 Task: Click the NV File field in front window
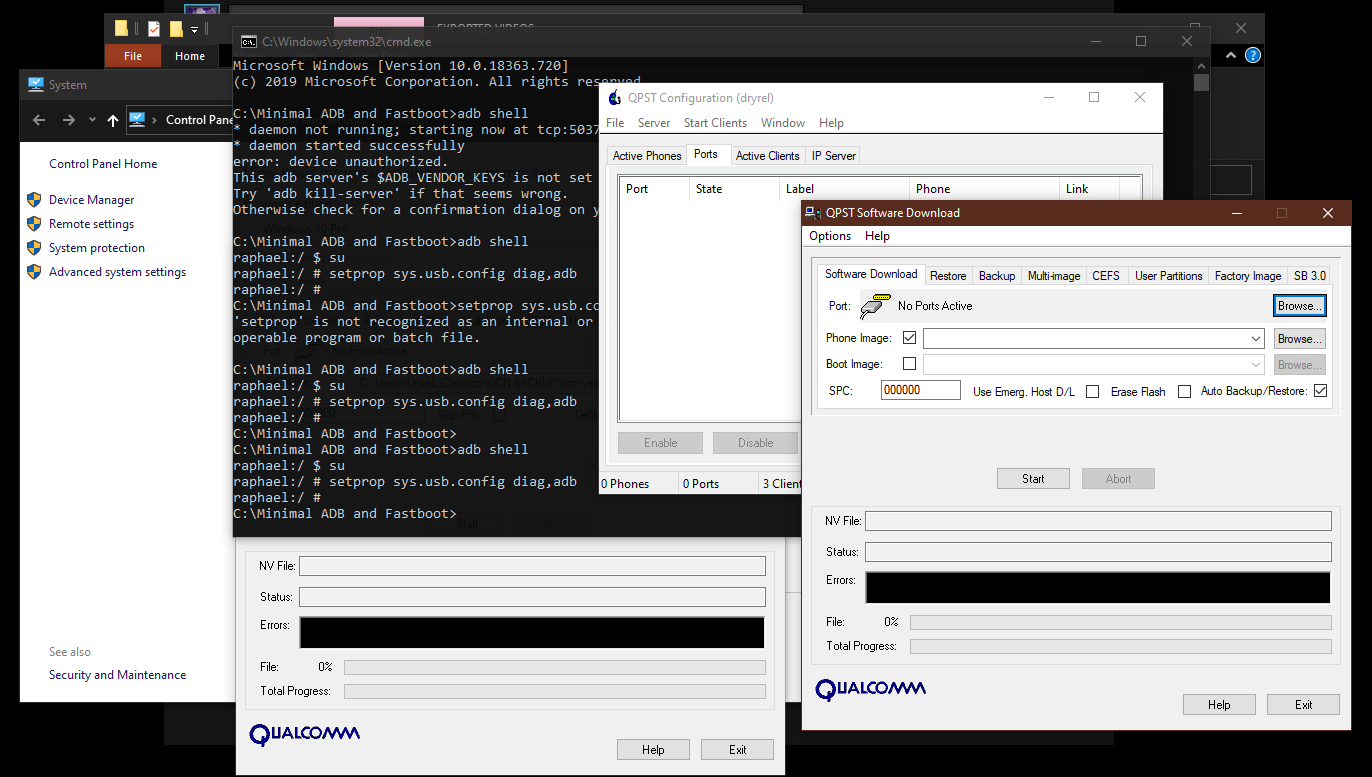point(1098,521)
